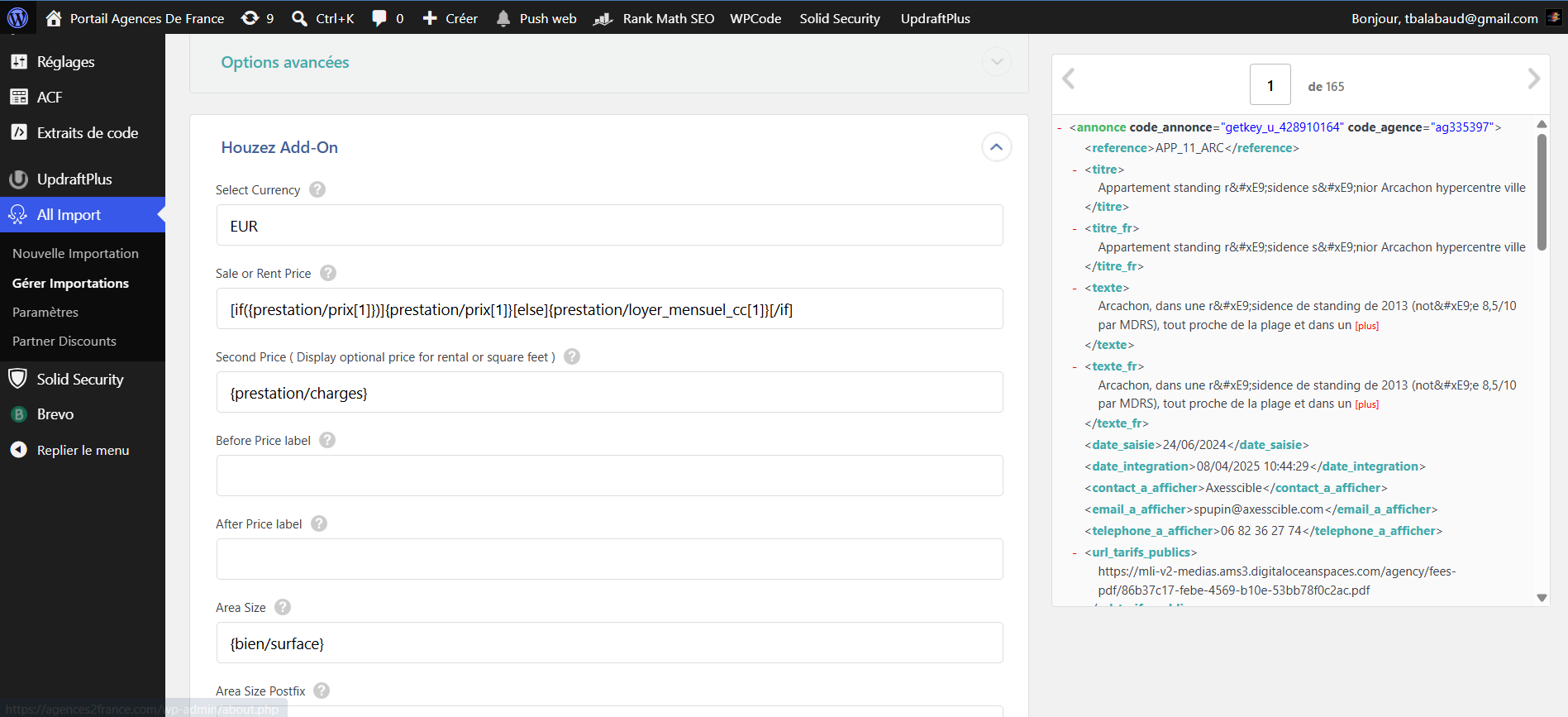
Task: Open WPCode admin bar menu
Action: tap(755, 18)
